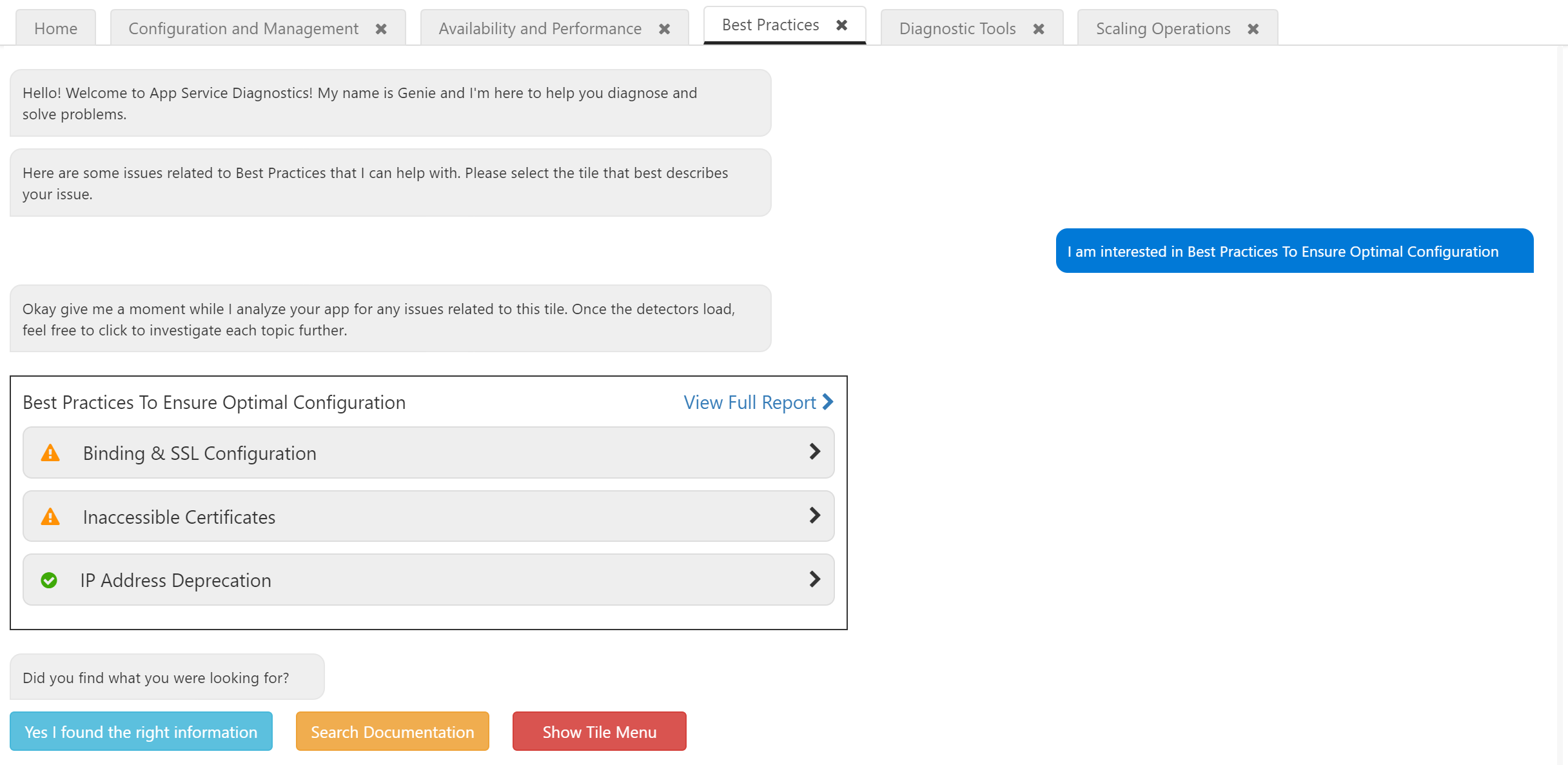Screen dimensions: 1568x765
Task: Expand the IP Address Deprecation chevron
Action: pos(814,579)
